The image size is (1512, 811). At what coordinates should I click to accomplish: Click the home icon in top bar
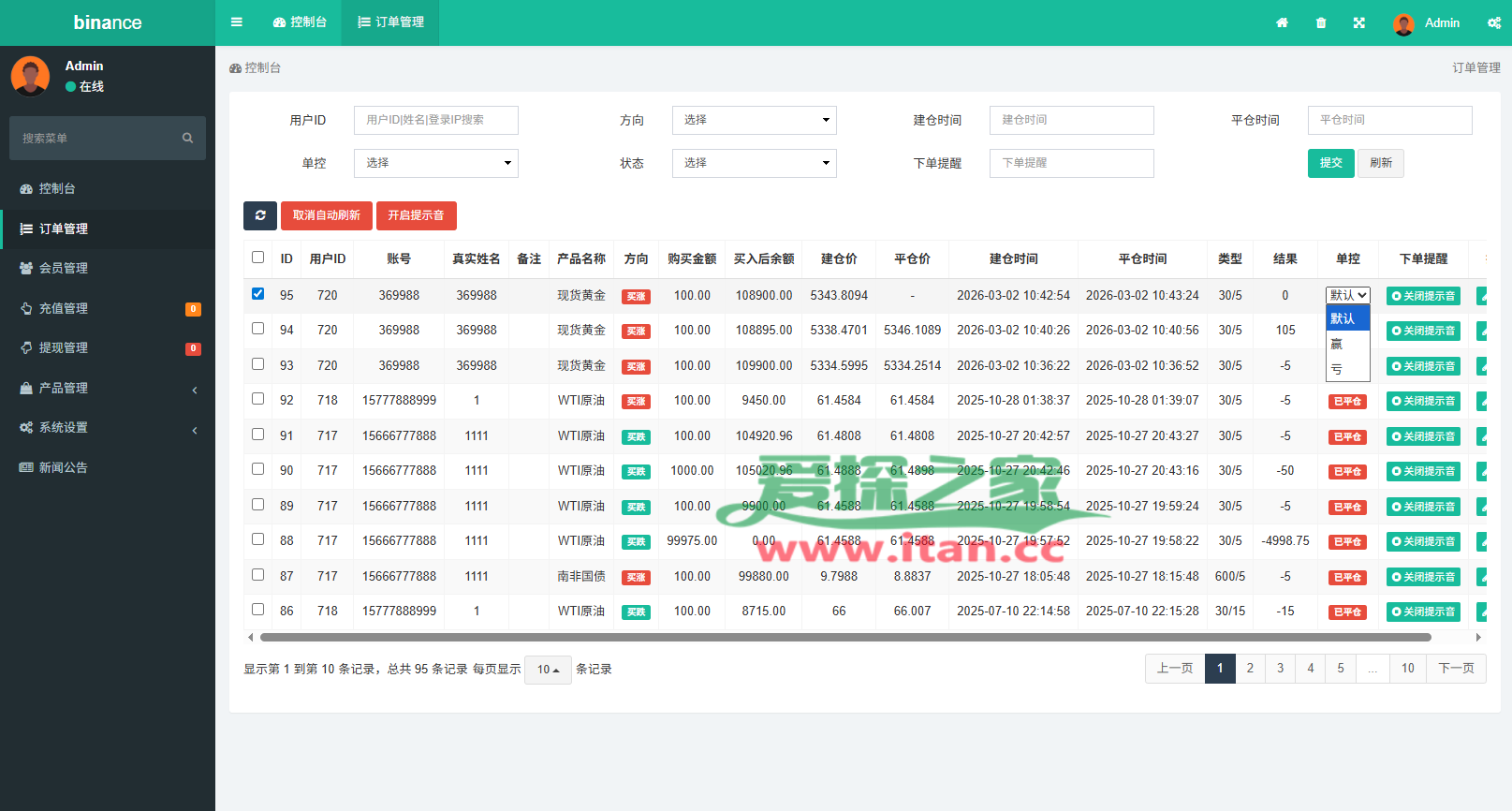(x=1282, y=23)
